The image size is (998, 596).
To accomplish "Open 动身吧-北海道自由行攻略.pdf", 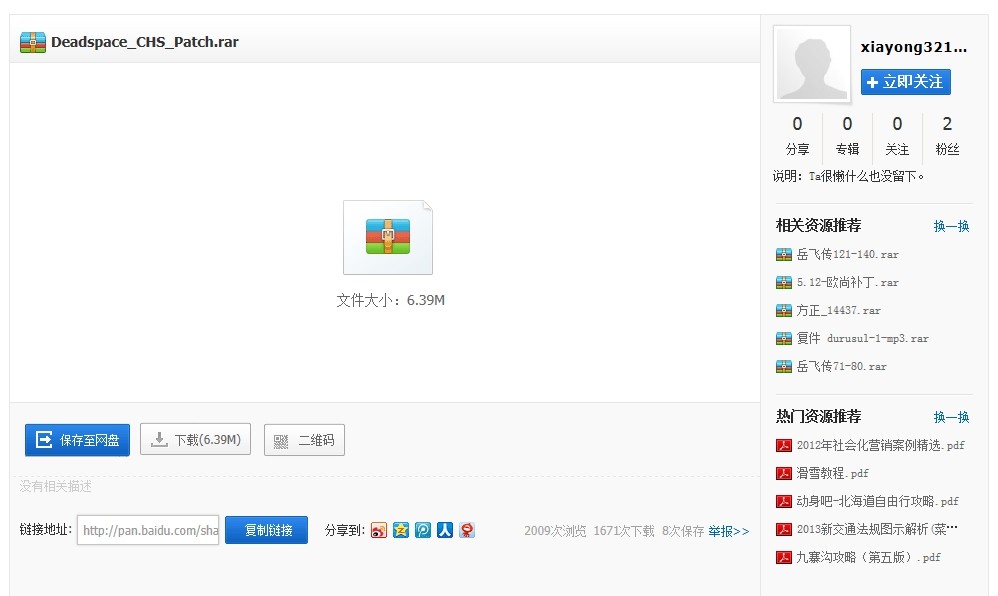I will point(877,501).
